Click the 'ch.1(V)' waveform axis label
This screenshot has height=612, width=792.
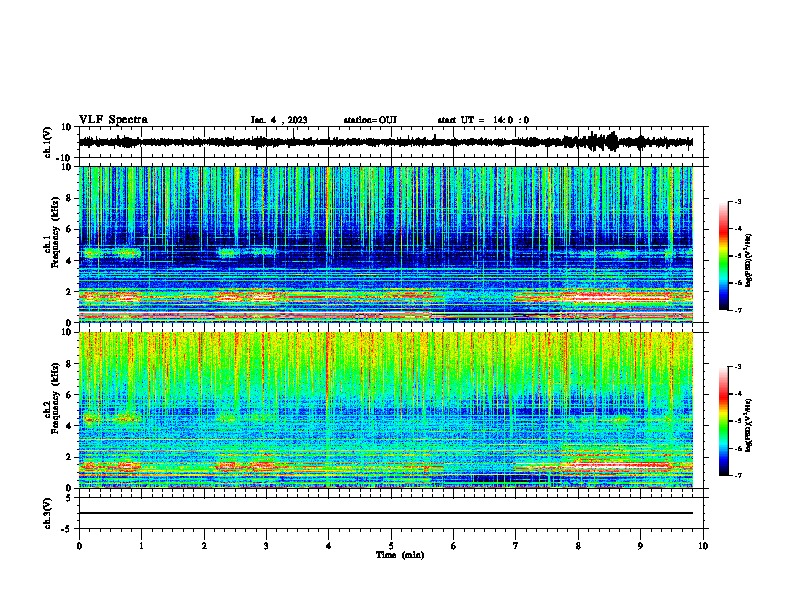[x=48, y=142]
